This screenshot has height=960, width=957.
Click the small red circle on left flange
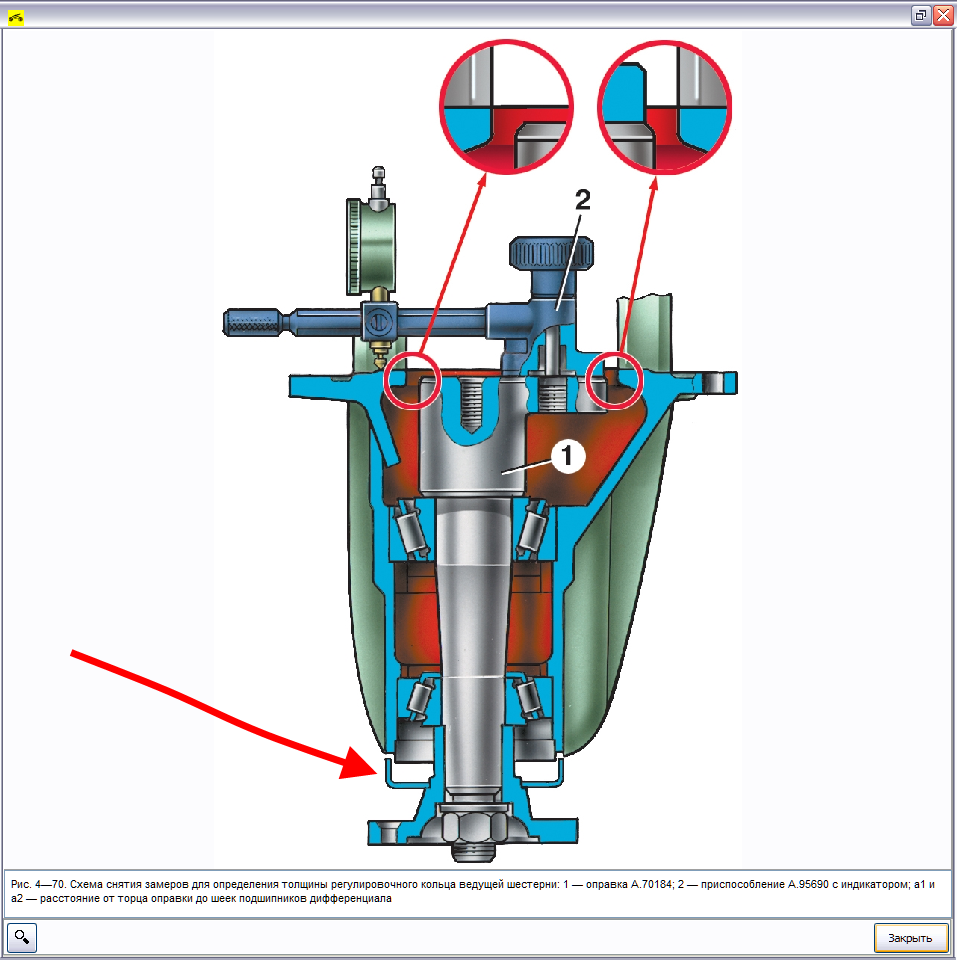[x=414, y=380]
